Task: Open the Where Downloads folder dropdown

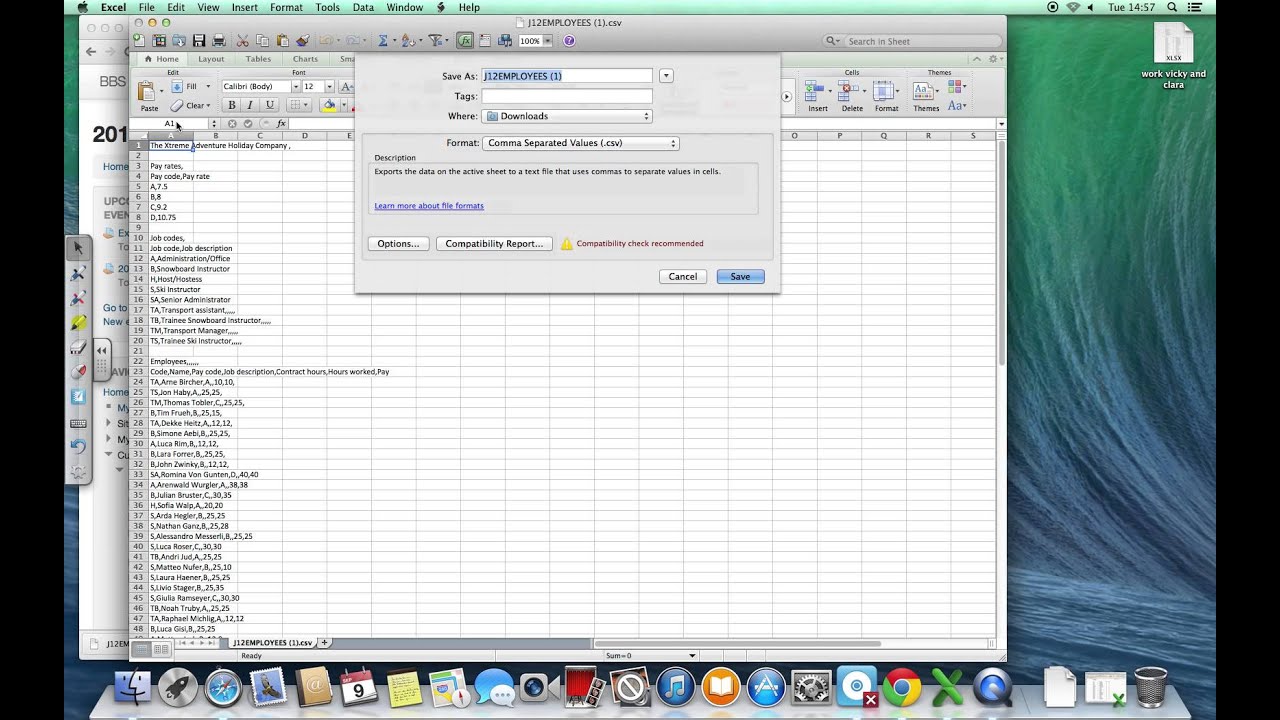Action: coord(567,116)
